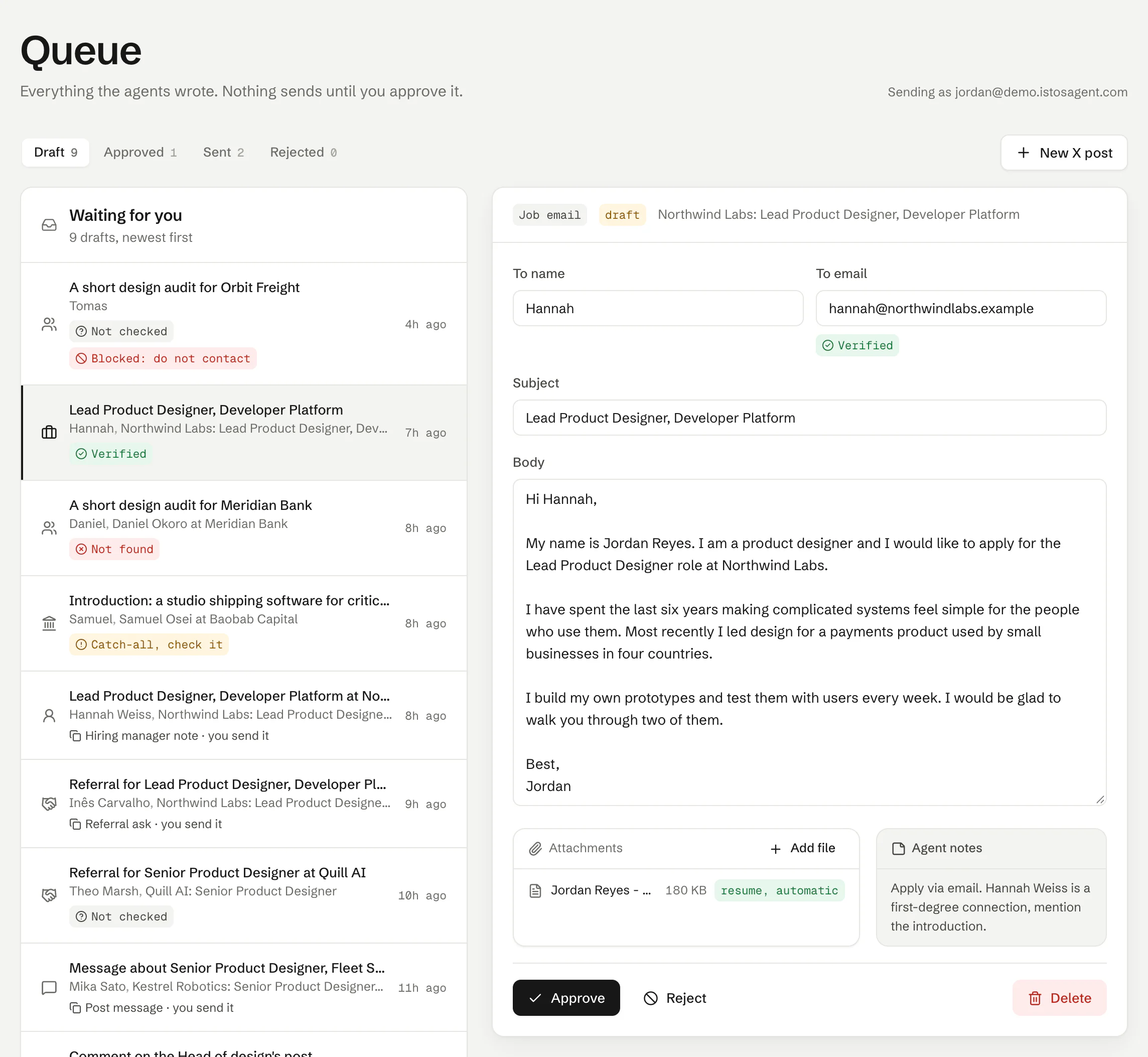This screenshot has height=1057, width=1148.
Task: Click the To email input field
Action: [960, 308]
